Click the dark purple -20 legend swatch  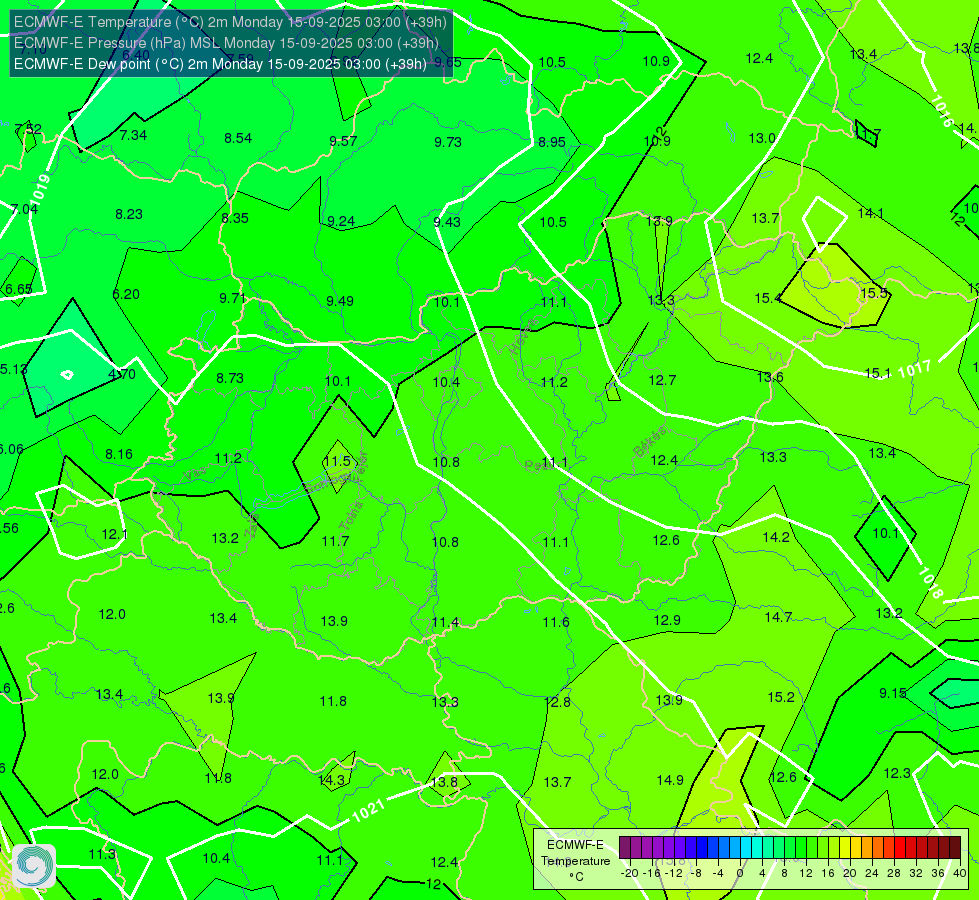[624, 848]
